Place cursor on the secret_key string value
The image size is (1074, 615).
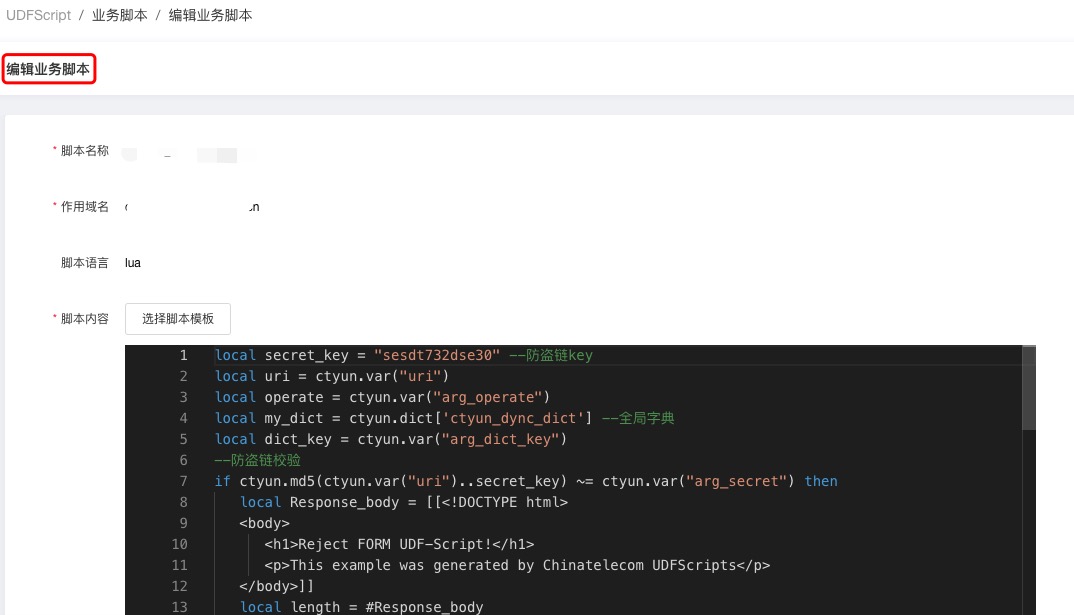click(x=436, y=356)
